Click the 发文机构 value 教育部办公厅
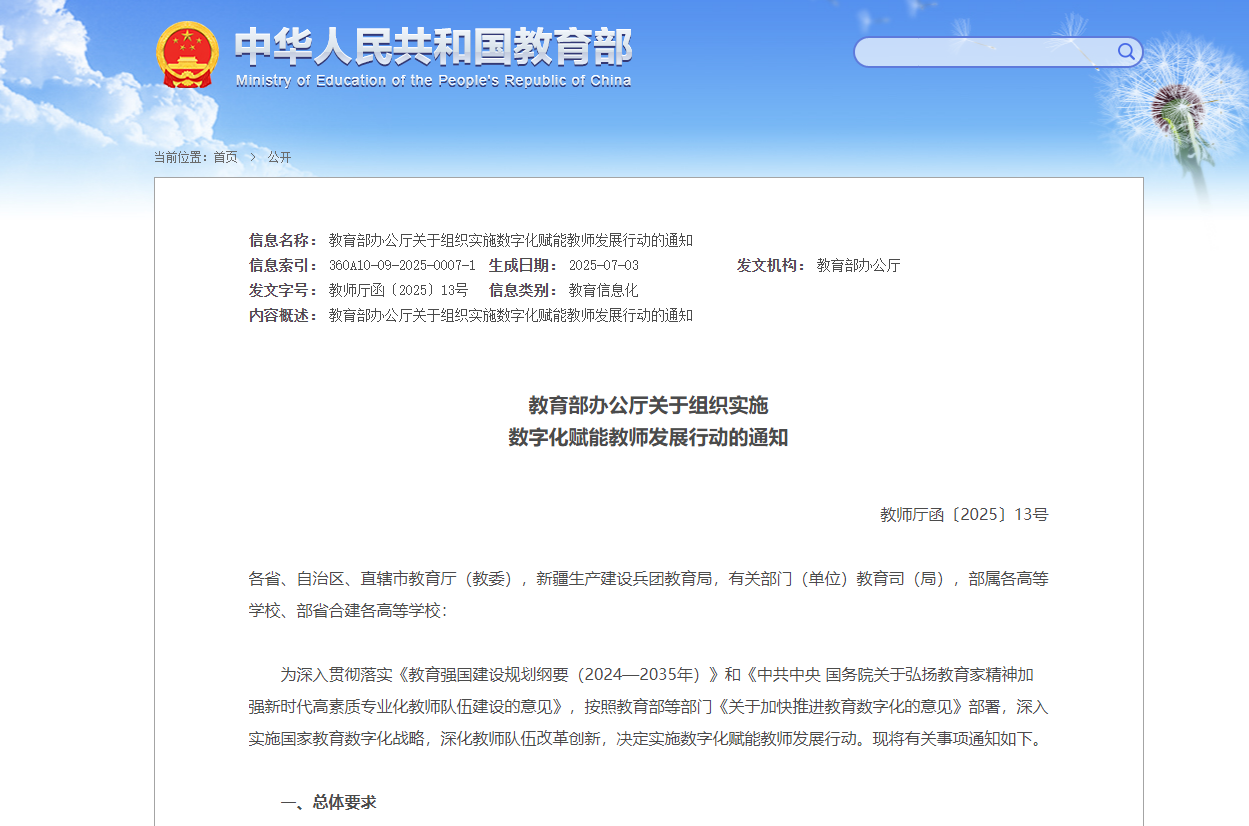Screen dimensions: 1249x826 point(858,265)
